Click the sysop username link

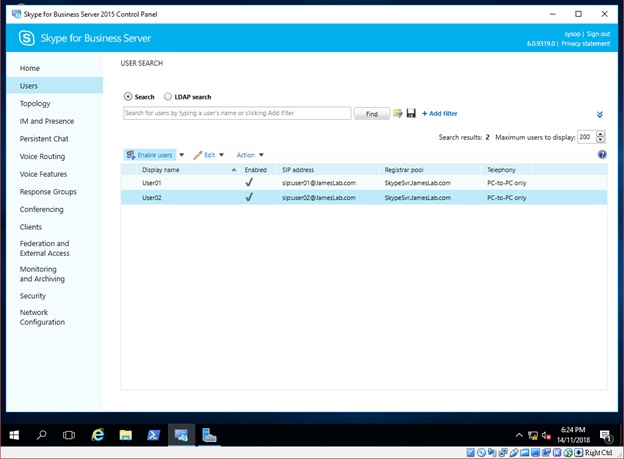click(572, 34)
